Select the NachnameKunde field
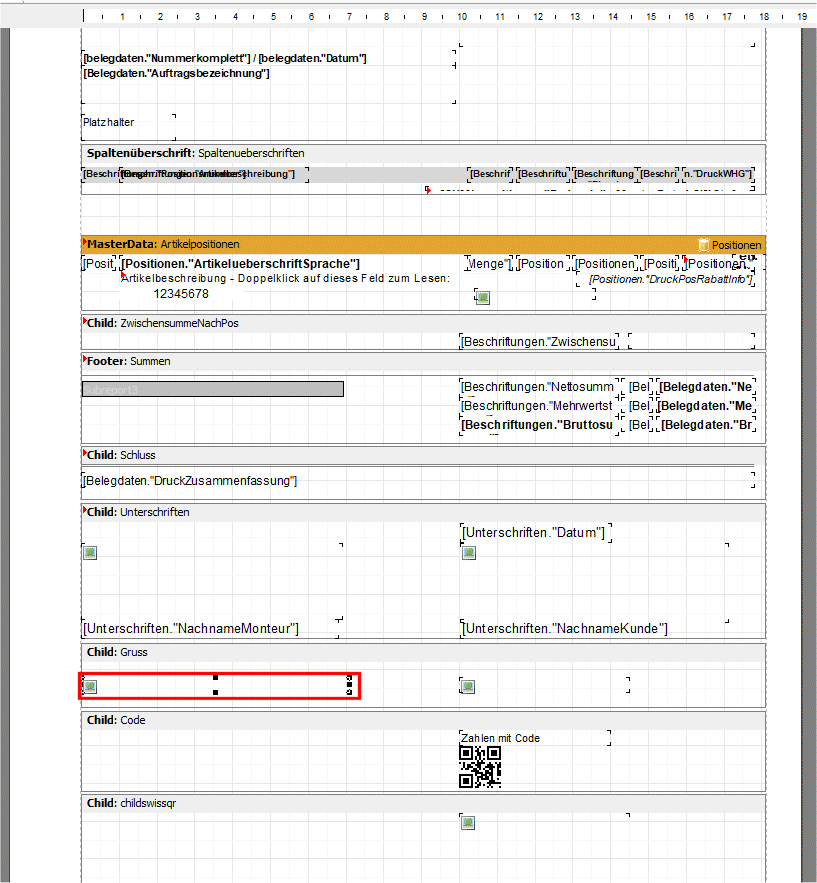 pyautogui.click(x=565, y=628)
